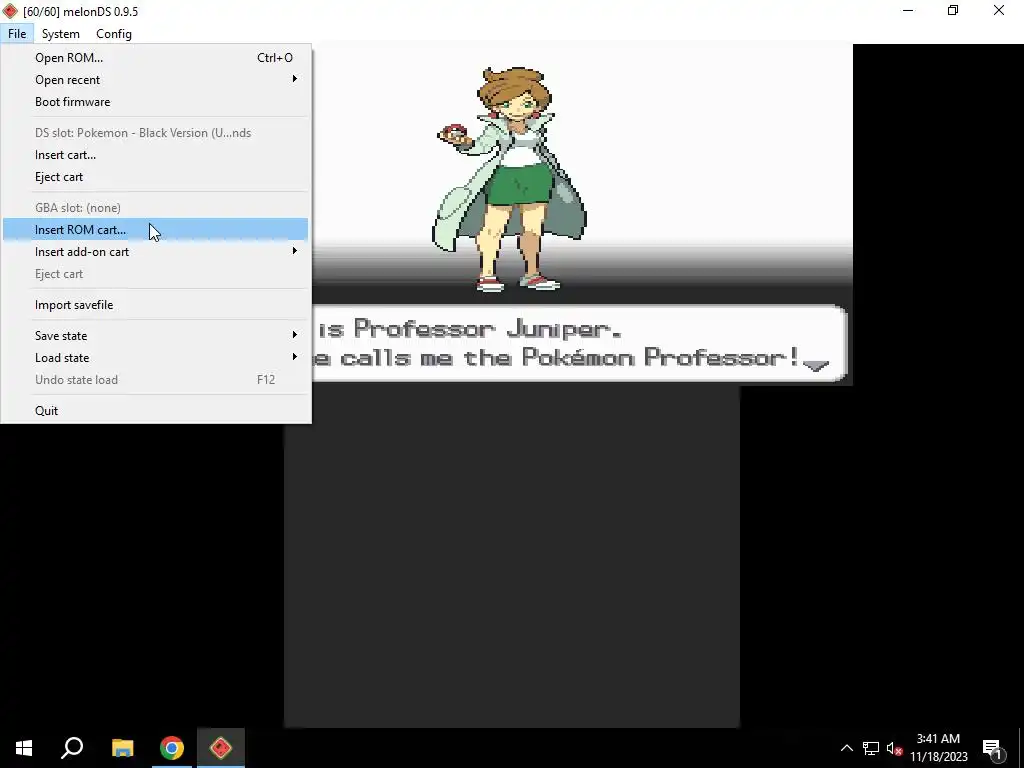Expand the Load state submenu
Viewport: 1024px width, 768px height.
155,358
